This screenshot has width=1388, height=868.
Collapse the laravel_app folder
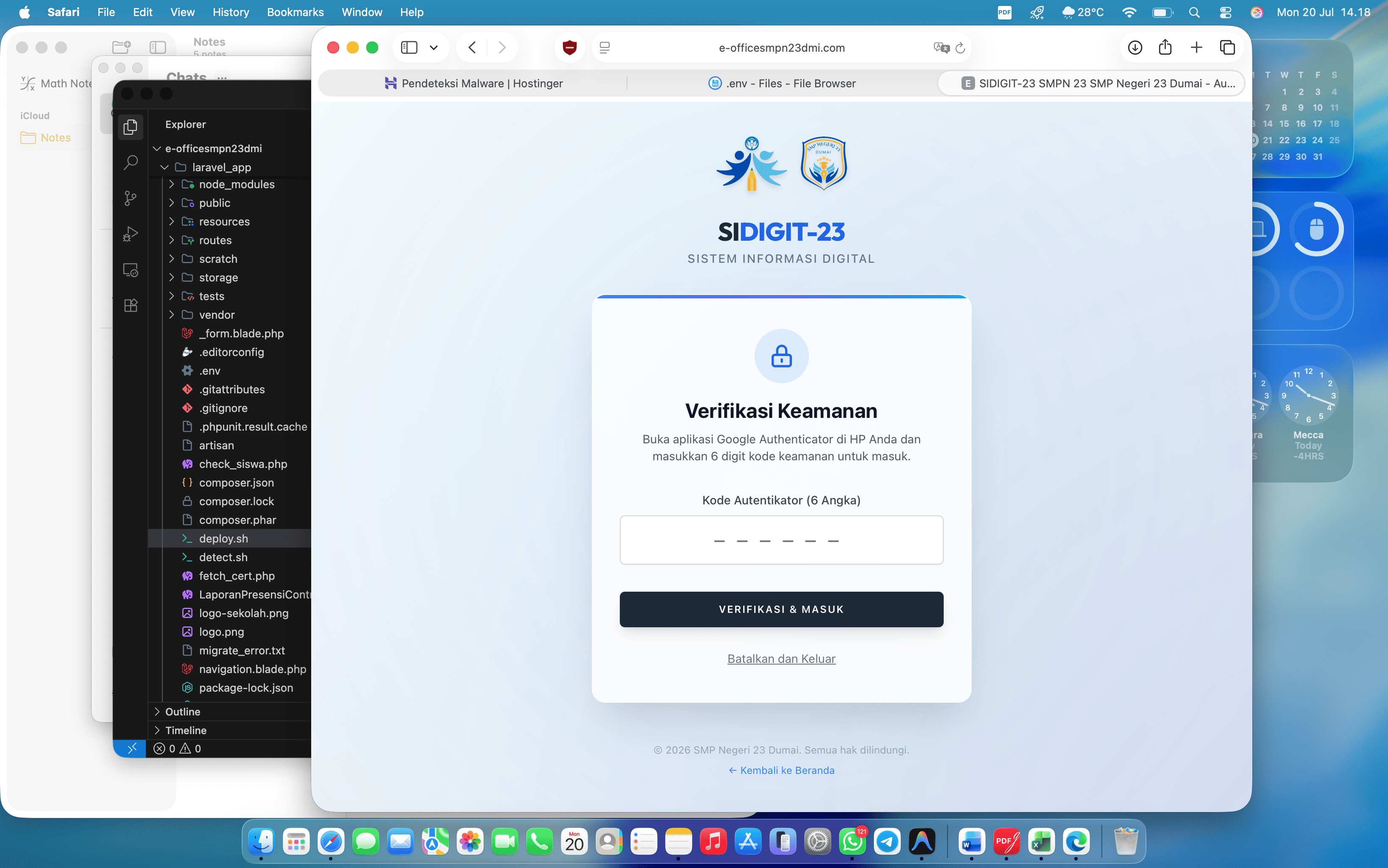(164, 167)
